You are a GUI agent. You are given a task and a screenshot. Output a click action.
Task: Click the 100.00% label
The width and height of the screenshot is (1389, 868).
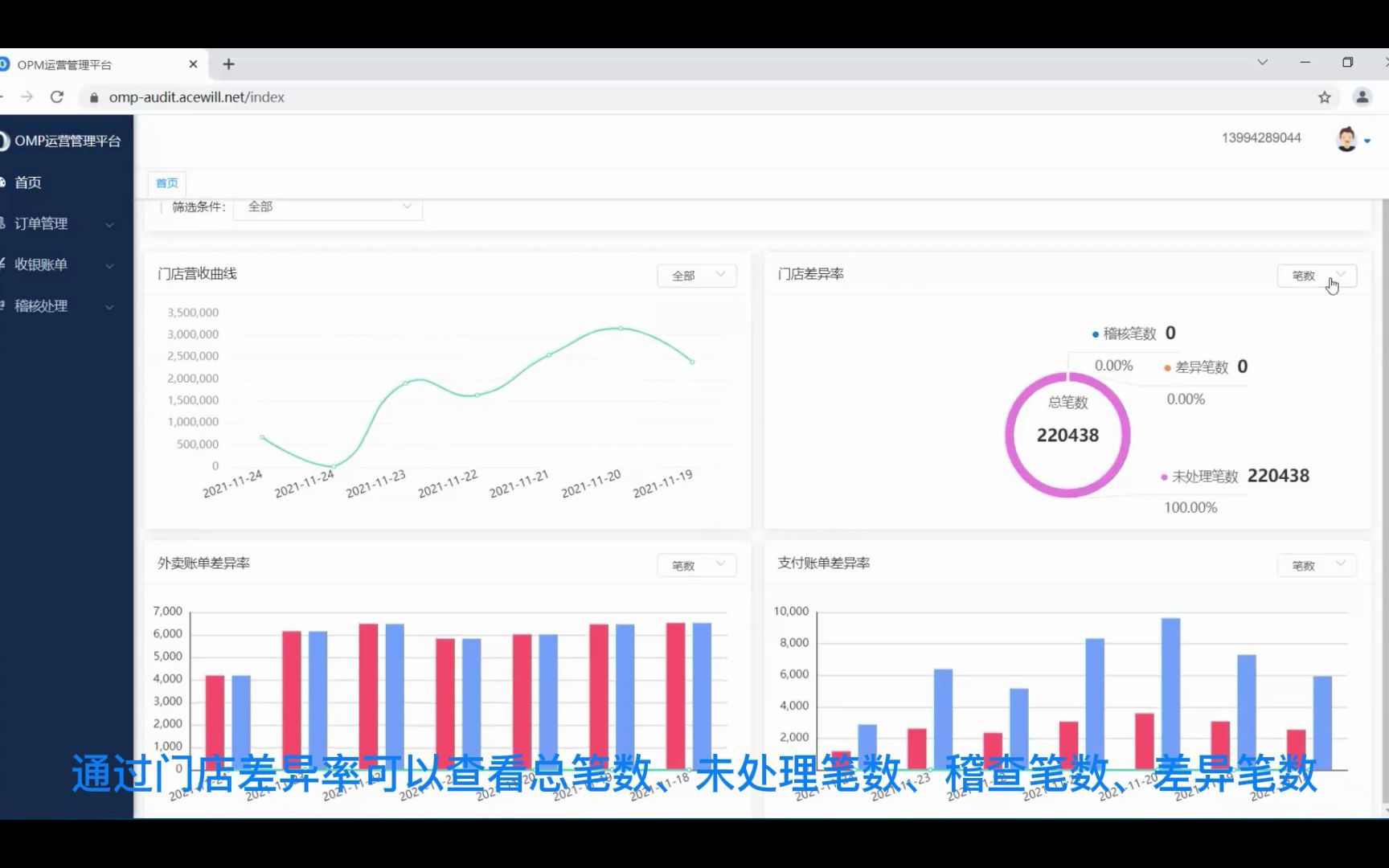point(1190,508)
